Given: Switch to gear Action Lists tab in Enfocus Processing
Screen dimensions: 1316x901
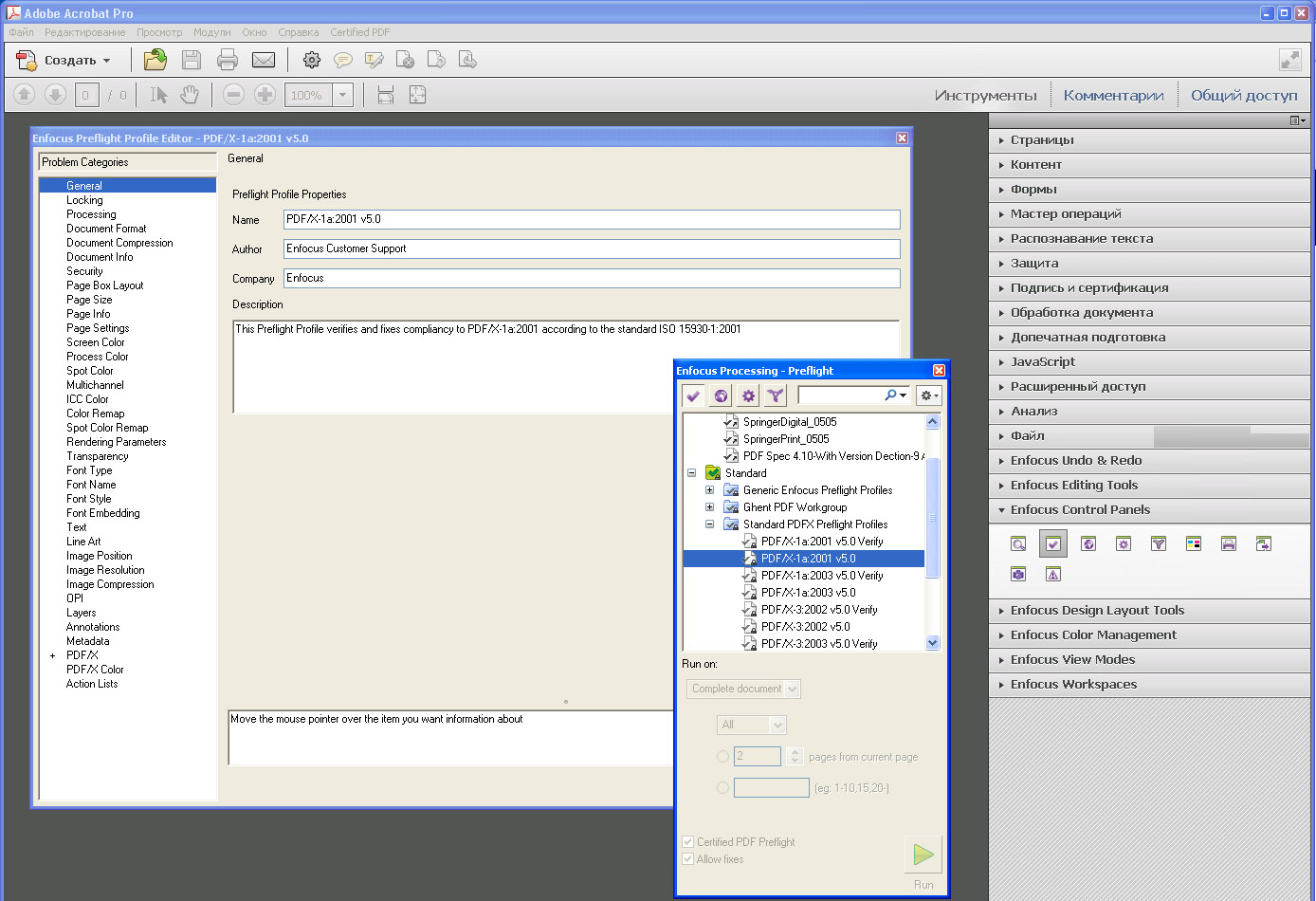Looking at the screenshot, I should click(x=749, y=395).
